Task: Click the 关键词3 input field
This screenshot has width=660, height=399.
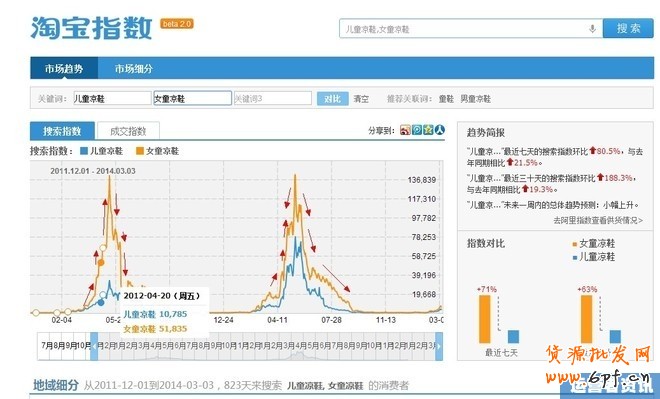Action: (273, 98)
